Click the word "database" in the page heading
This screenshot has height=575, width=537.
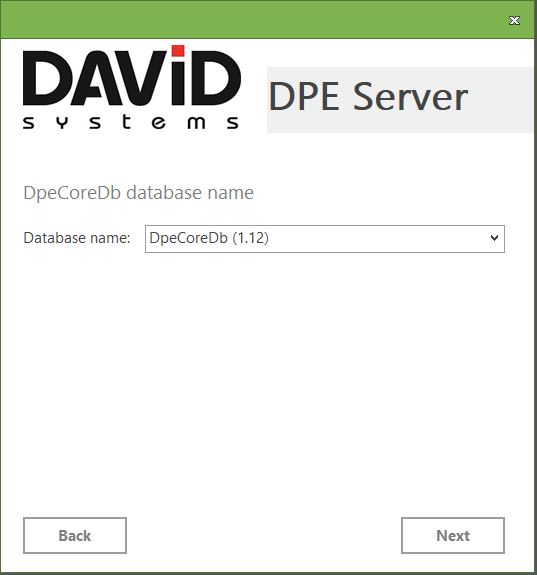tap(164, 193)
